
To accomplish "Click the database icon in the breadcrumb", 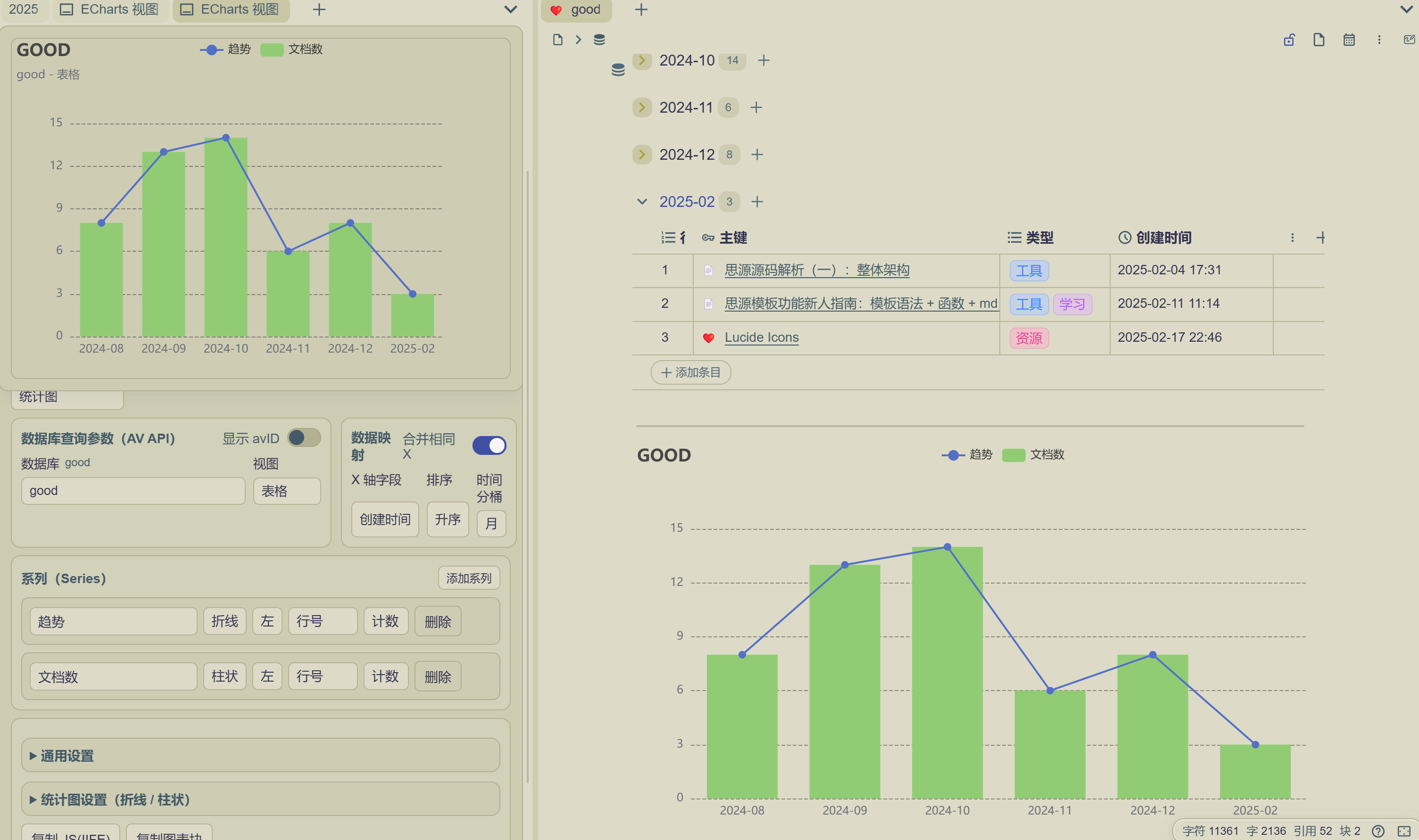I will click(599, 40).
